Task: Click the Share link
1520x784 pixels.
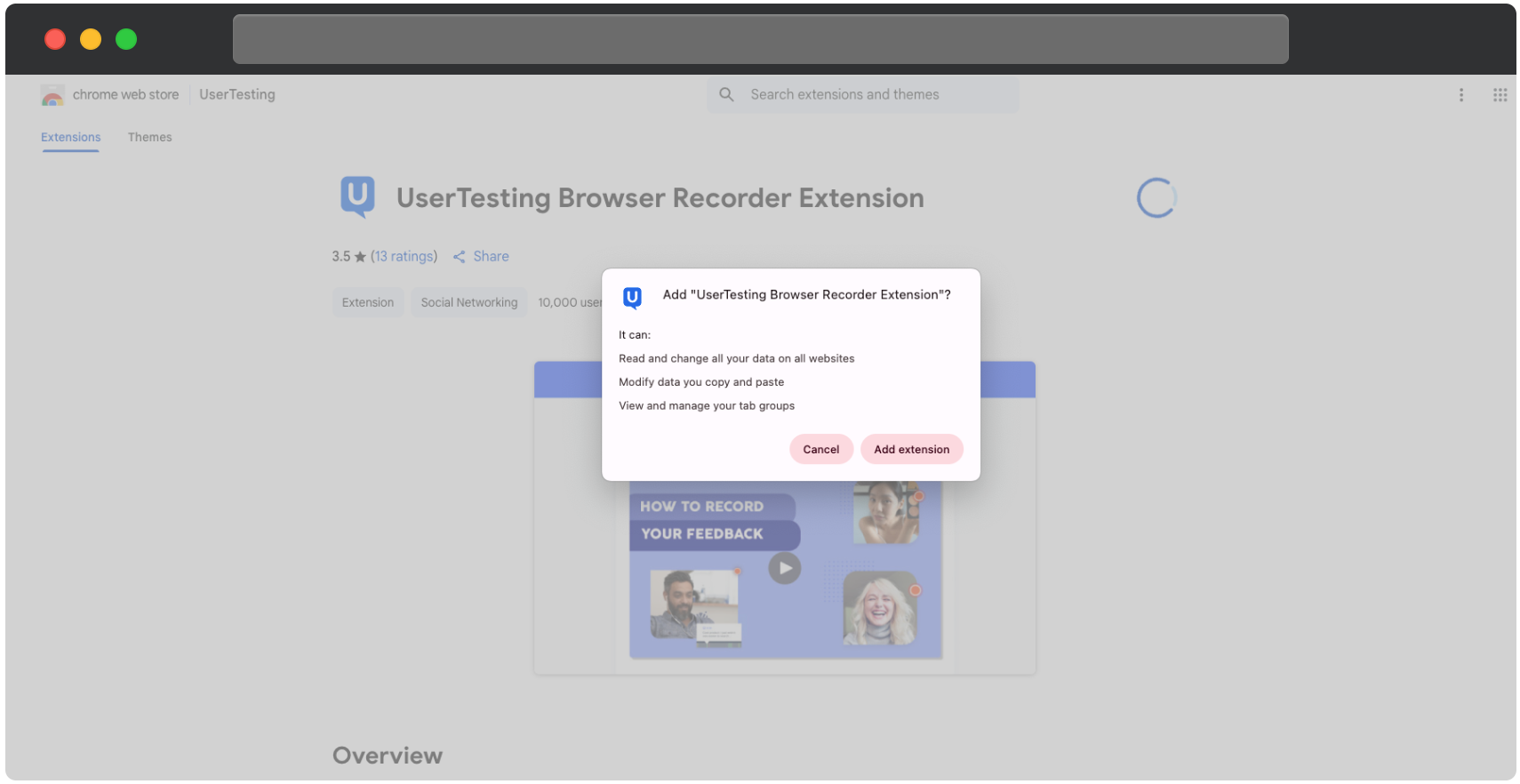Action: click(x=491, y=256)
